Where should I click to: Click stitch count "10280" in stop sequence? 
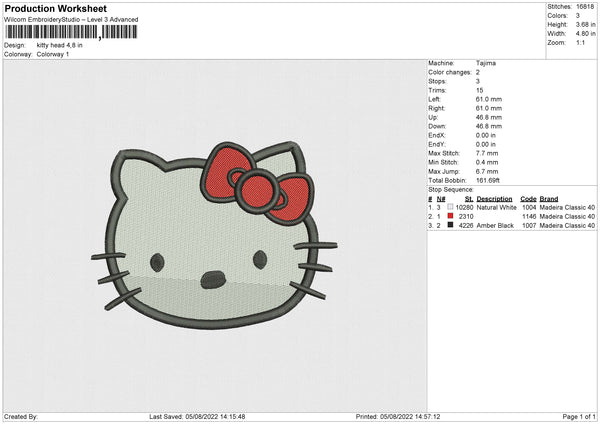click(465, 207)
